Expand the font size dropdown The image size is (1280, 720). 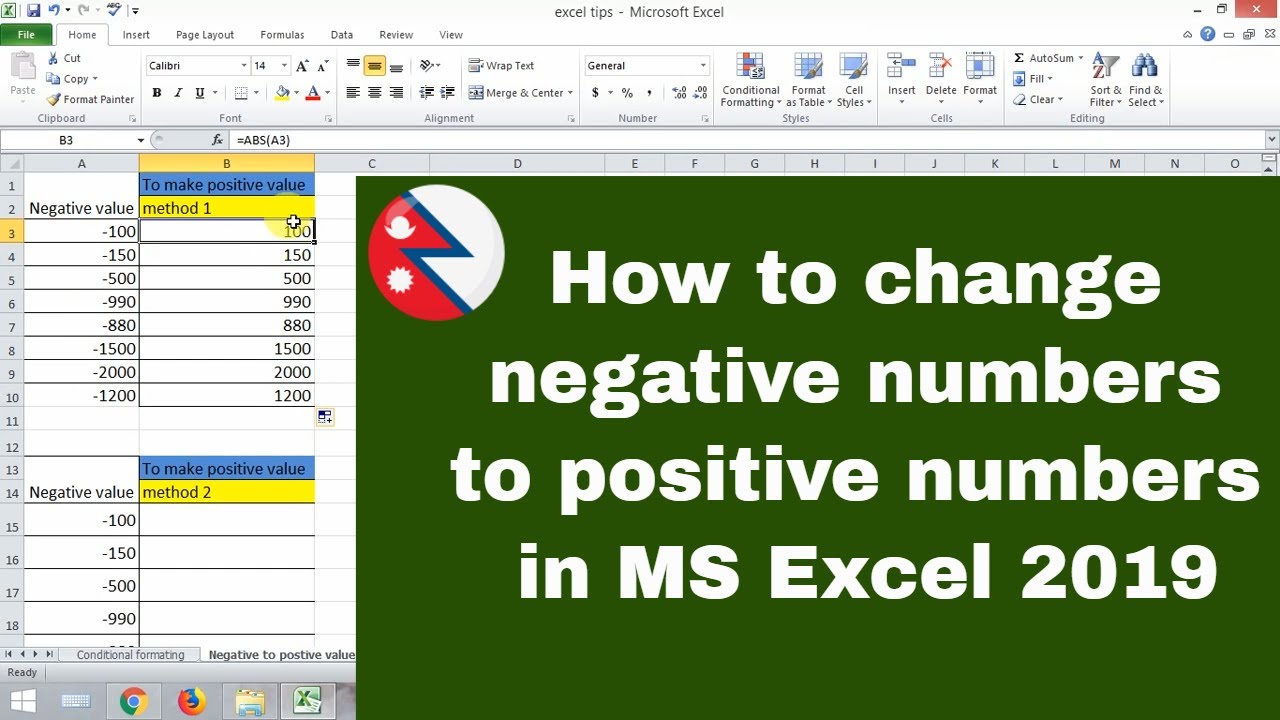click(284, 66)
